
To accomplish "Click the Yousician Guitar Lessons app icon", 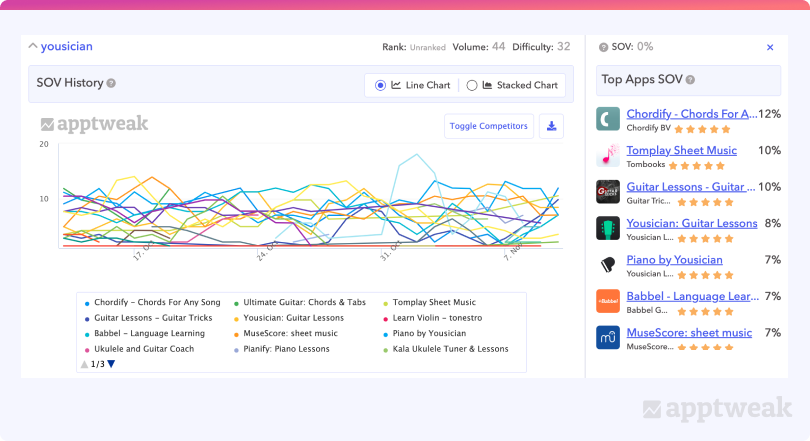I will 608,228.
